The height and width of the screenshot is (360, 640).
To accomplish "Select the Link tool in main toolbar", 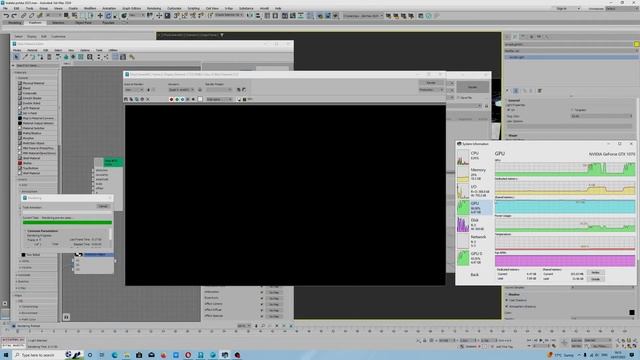I will coord(24,16).
